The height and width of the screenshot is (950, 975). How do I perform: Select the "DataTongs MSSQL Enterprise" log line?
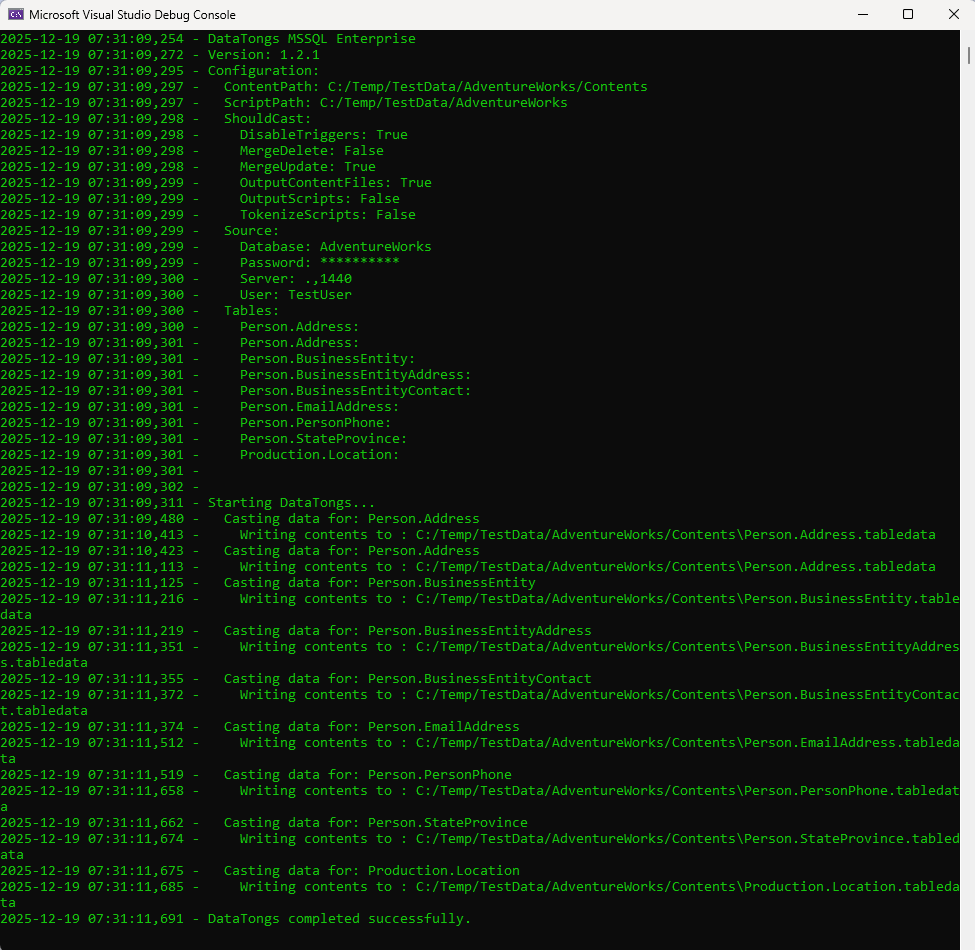(x=310, y=38)
